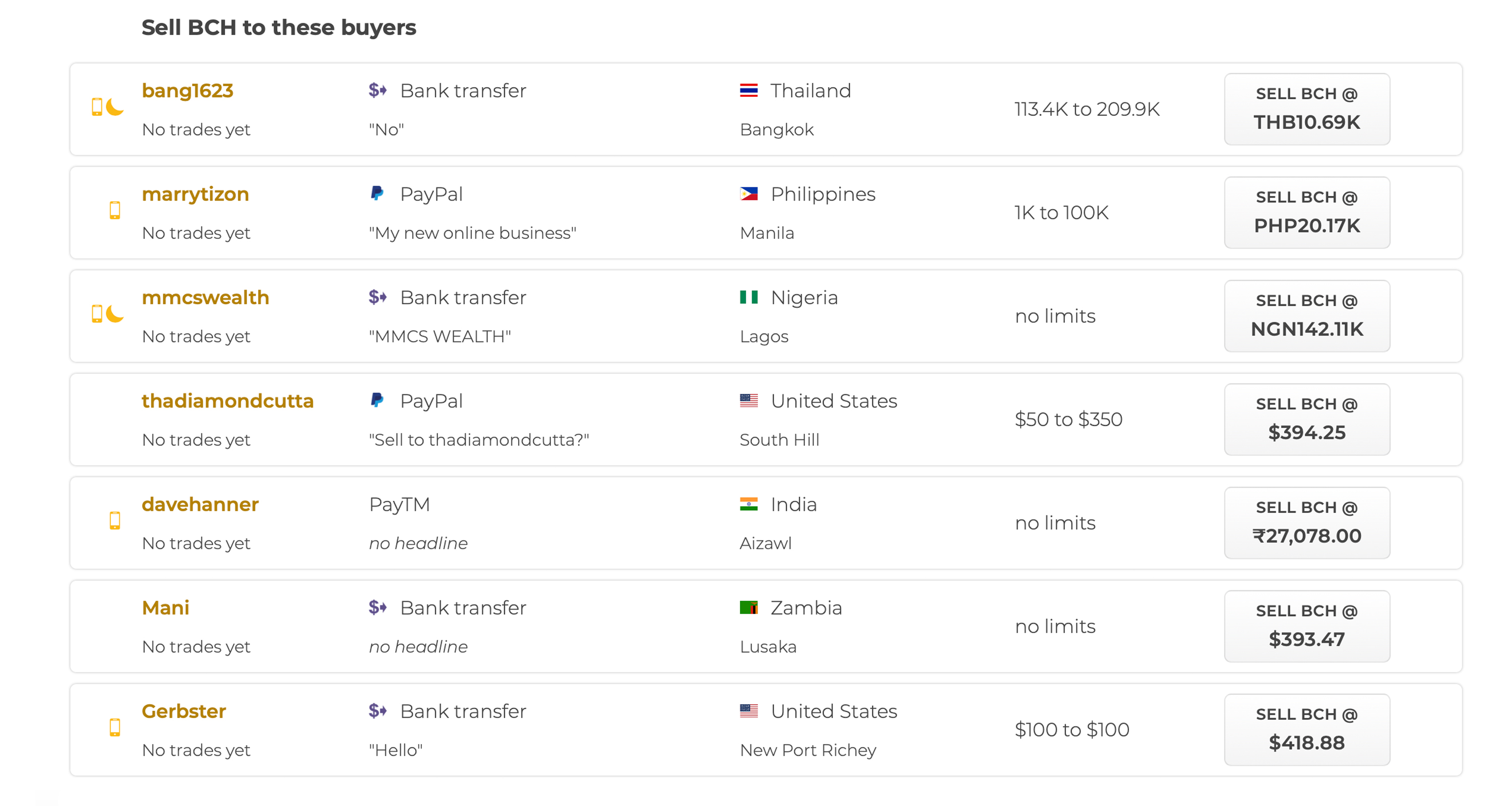Click the mobile phone icon beside davehanner

point(114,520)
